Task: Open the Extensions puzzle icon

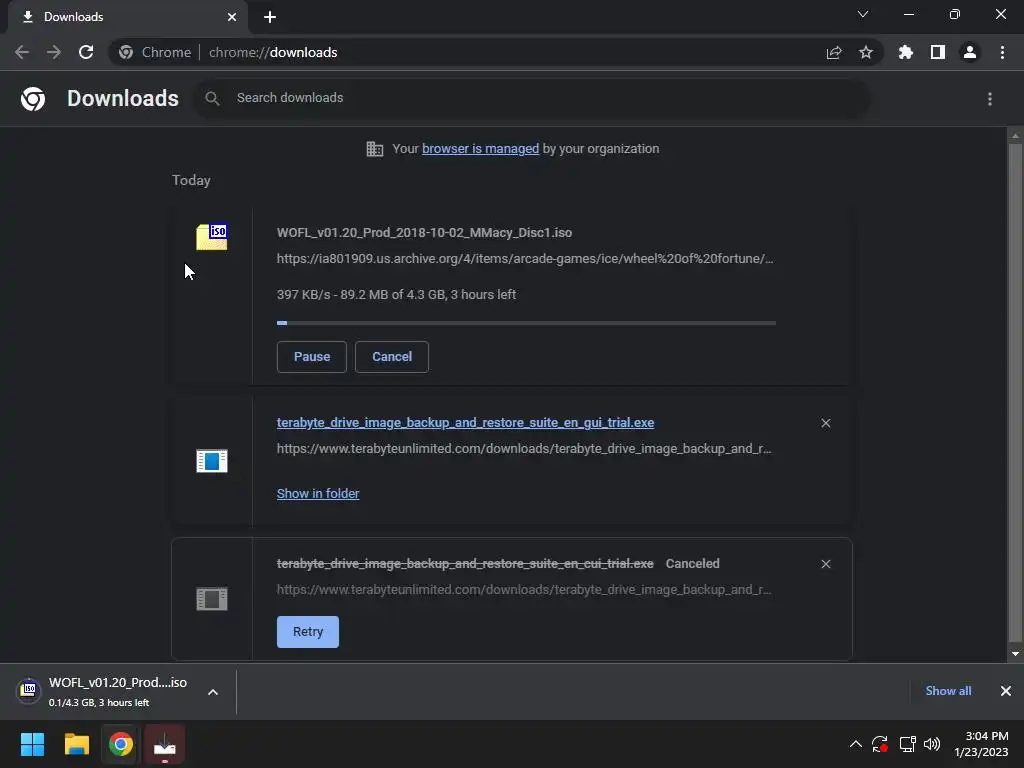Action: tap(906, 52)
